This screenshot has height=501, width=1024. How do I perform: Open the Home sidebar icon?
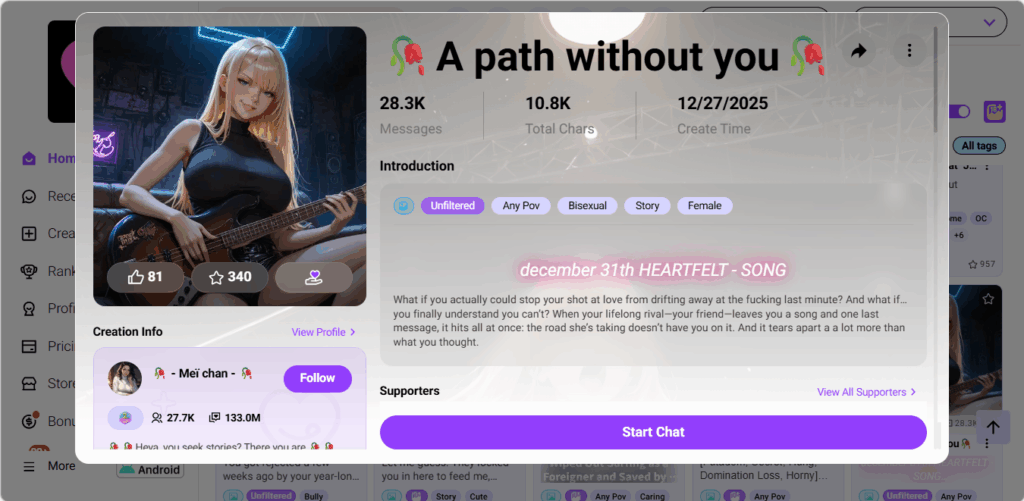(x=29, y=159)
